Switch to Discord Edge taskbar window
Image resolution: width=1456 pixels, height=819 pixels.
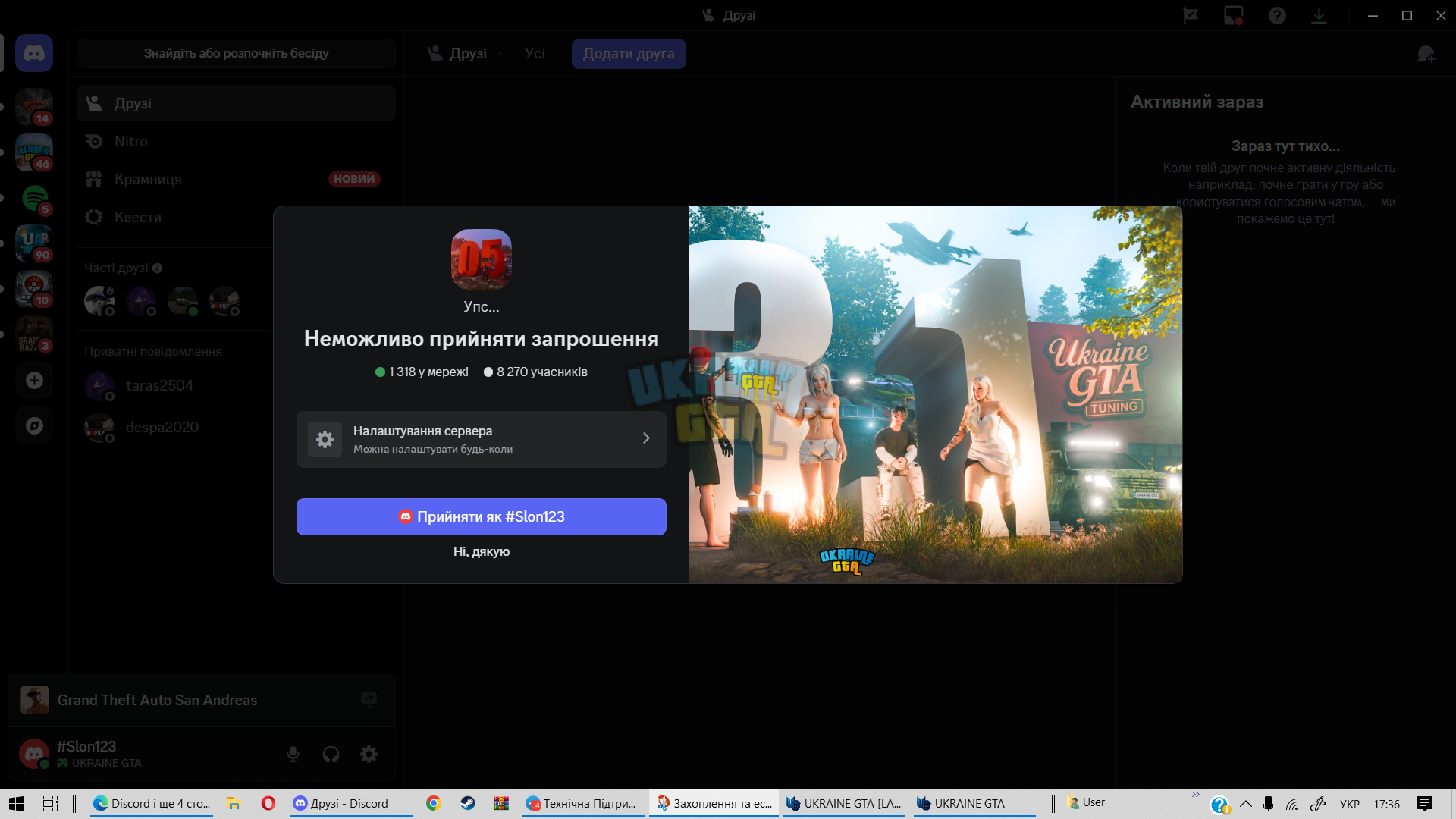tap(152, 804)
